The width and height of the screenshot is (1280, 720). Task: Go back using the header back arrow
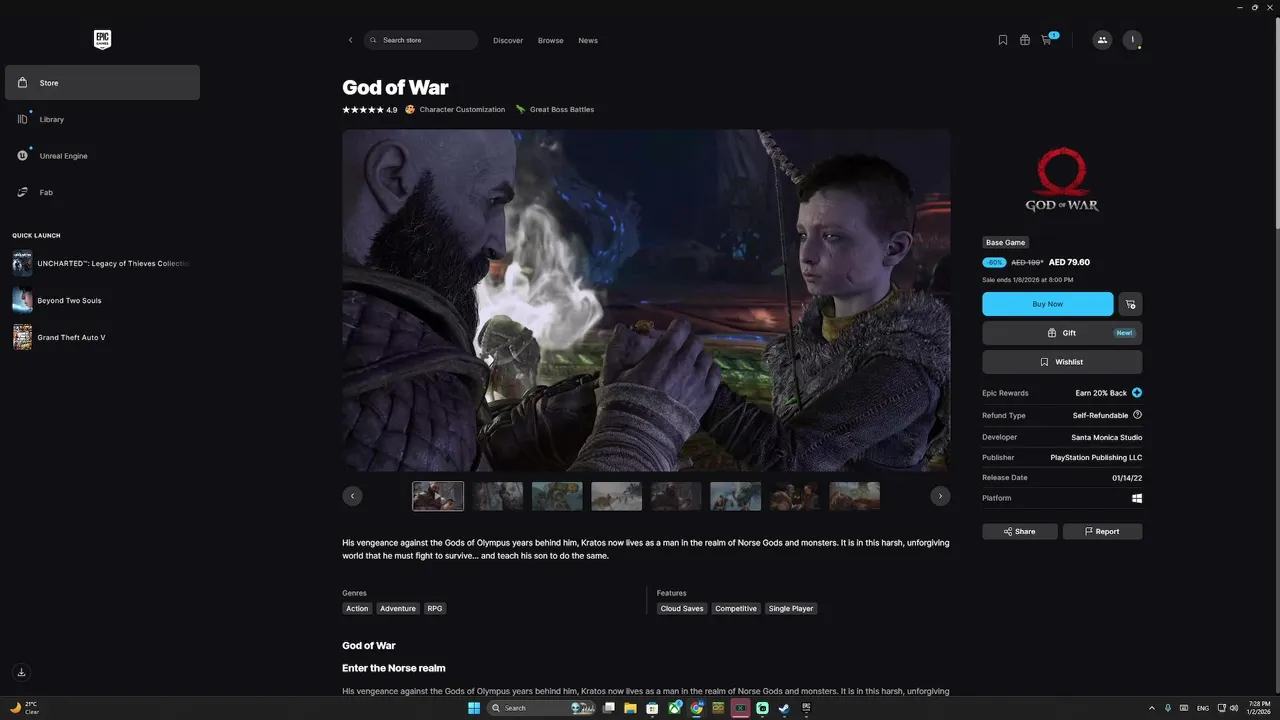[x=350, y=40]
